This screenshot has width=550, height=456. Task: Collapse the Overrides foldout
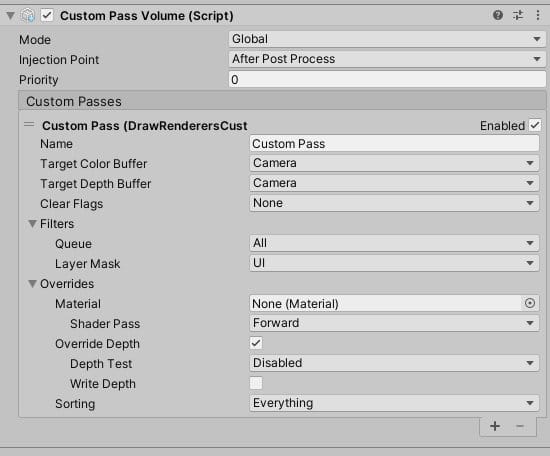(33, 284)
